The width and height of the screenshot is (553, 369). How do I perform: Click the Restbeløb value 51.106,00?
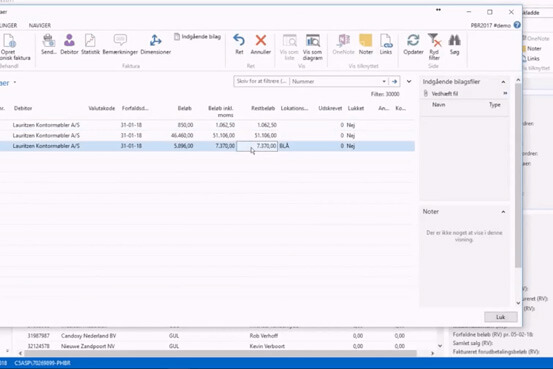point(266,135)
